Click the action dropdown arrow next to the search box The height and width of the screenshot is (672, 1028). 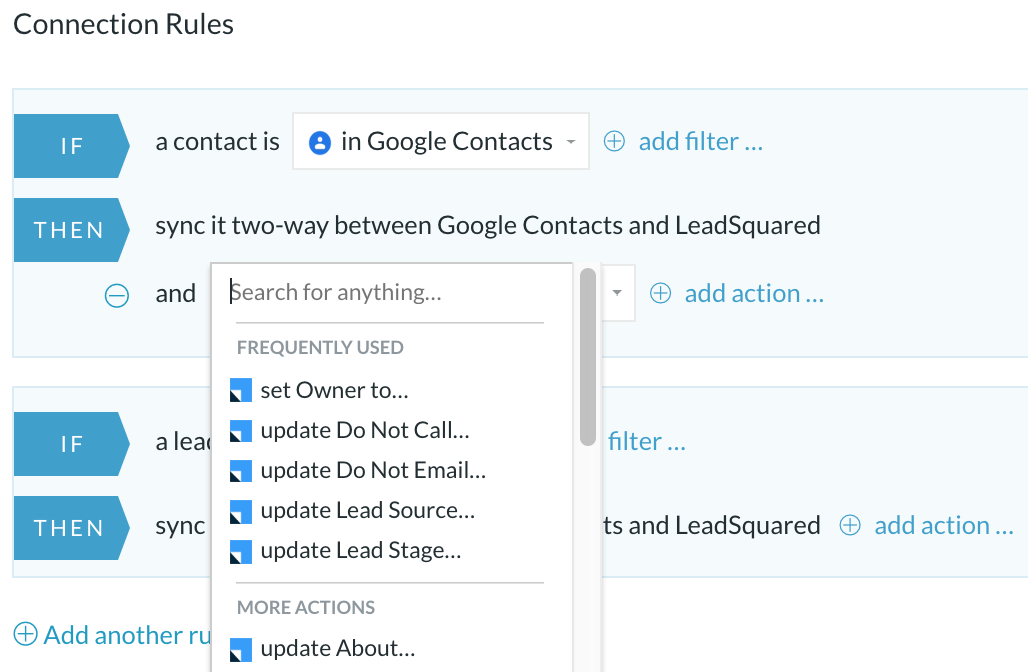617,293
